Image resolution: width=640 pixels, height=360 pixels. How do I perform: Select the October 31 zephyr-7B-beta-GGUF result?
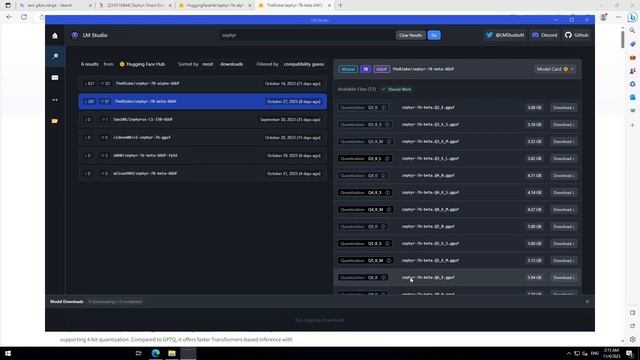pos(203,173)
